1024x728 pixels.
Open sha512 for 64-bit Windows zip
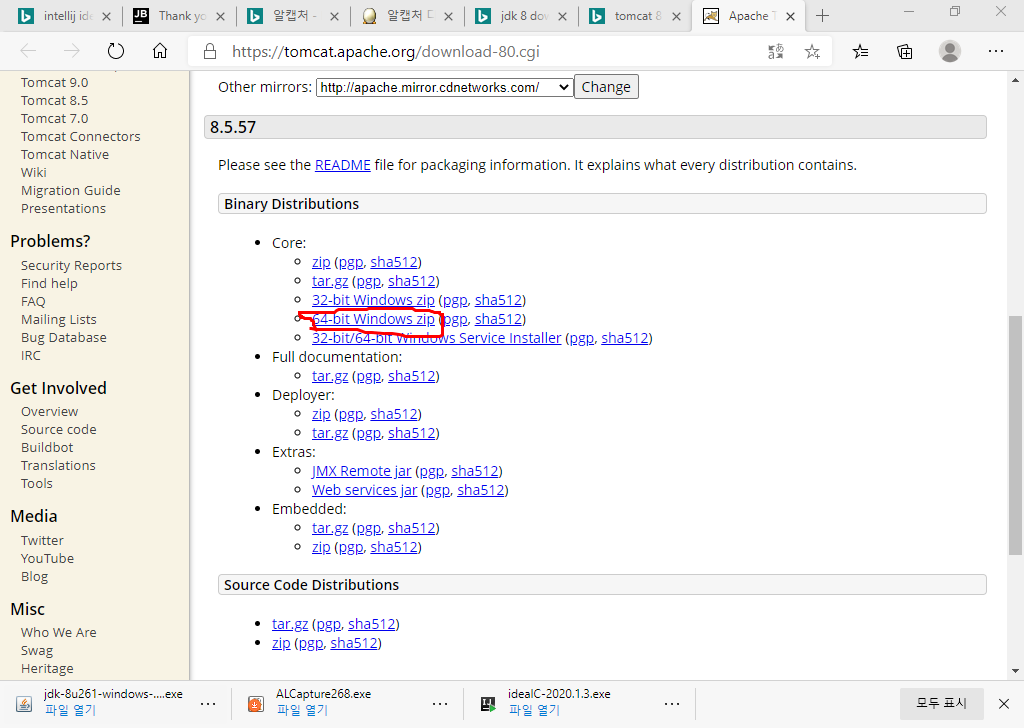tap(498, 319)
